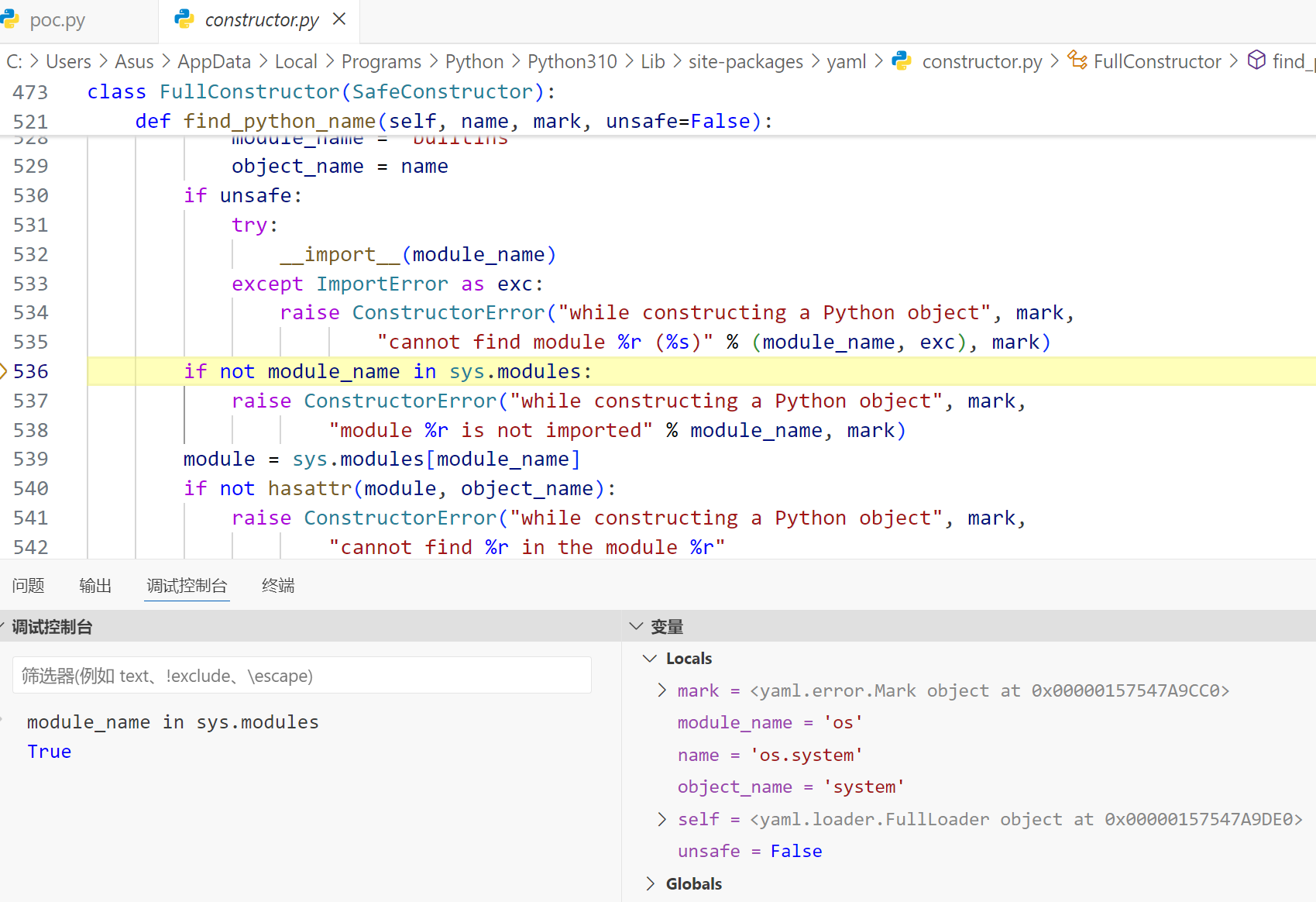The height and width of the screenshot is (902, 1316).
Task: Focus the debug console filter input
Action: [302, 676]
